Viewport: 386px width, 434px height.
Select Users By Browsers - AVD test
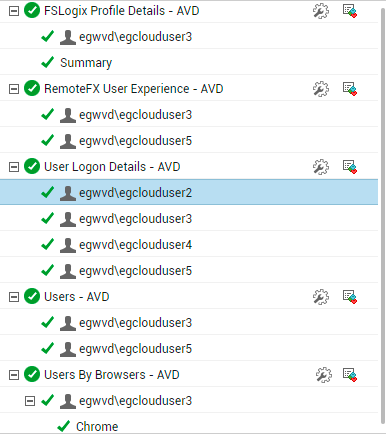coord(112,375)
